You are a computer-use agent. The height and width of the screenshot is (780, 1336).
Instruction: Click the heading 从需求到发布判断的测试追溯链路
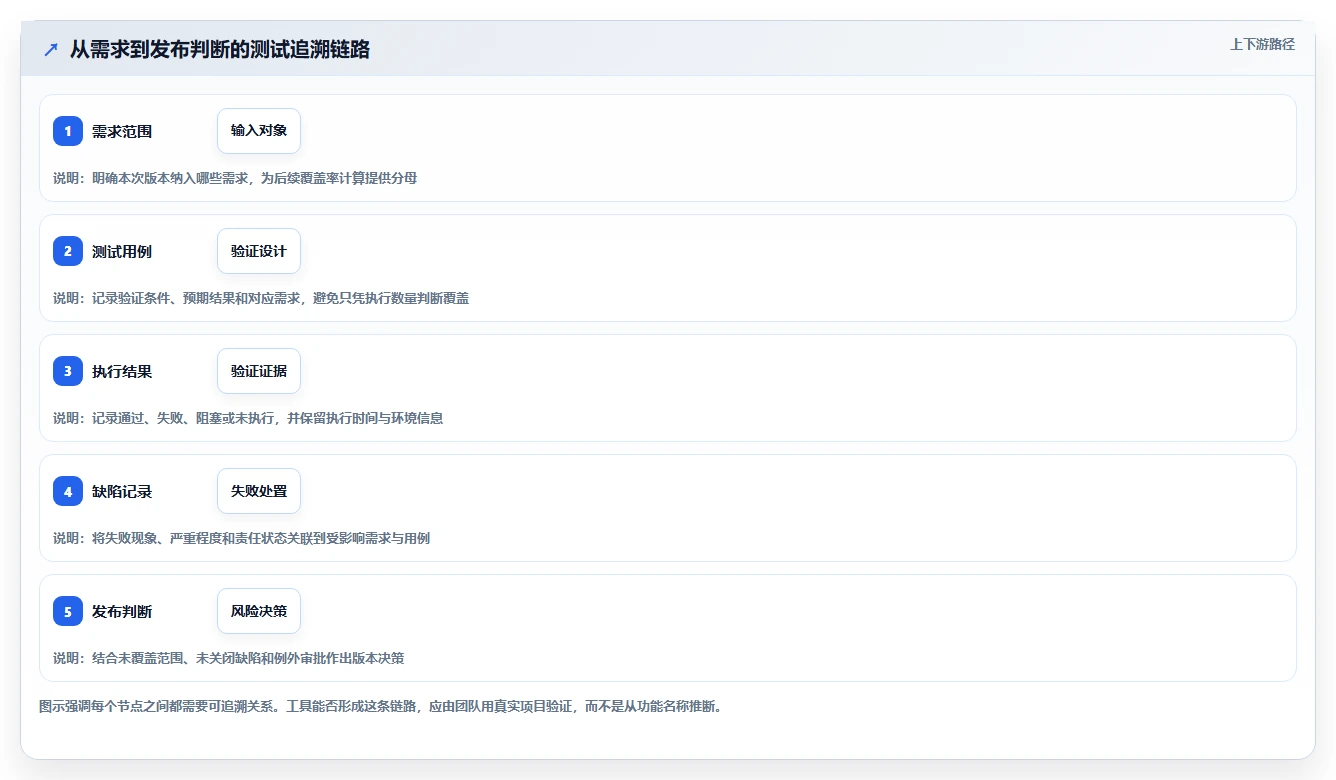[220, 49]
